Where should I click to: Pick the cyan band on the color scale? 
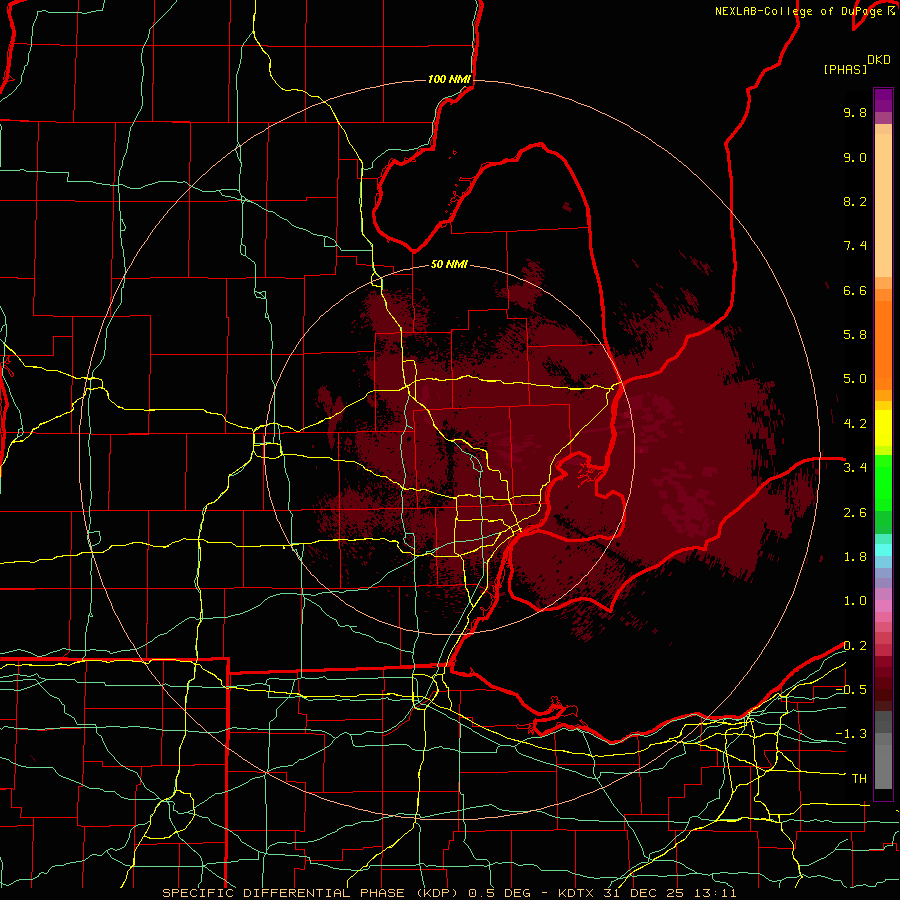[883, 550]
